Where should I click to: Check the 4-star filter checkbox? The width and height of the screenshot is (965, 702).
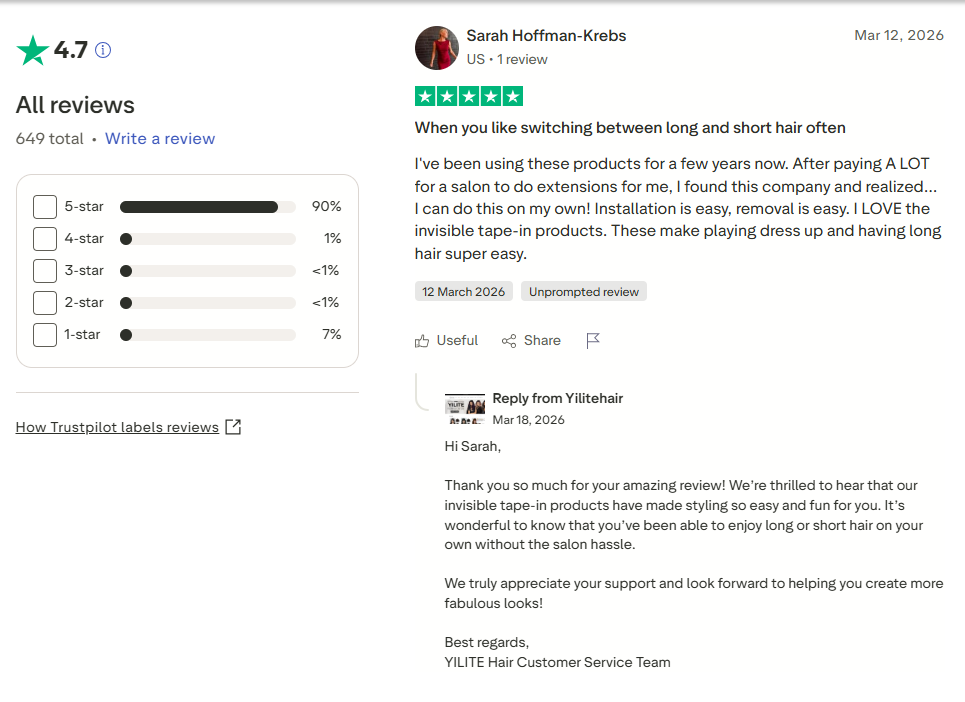tap(45, 239)
